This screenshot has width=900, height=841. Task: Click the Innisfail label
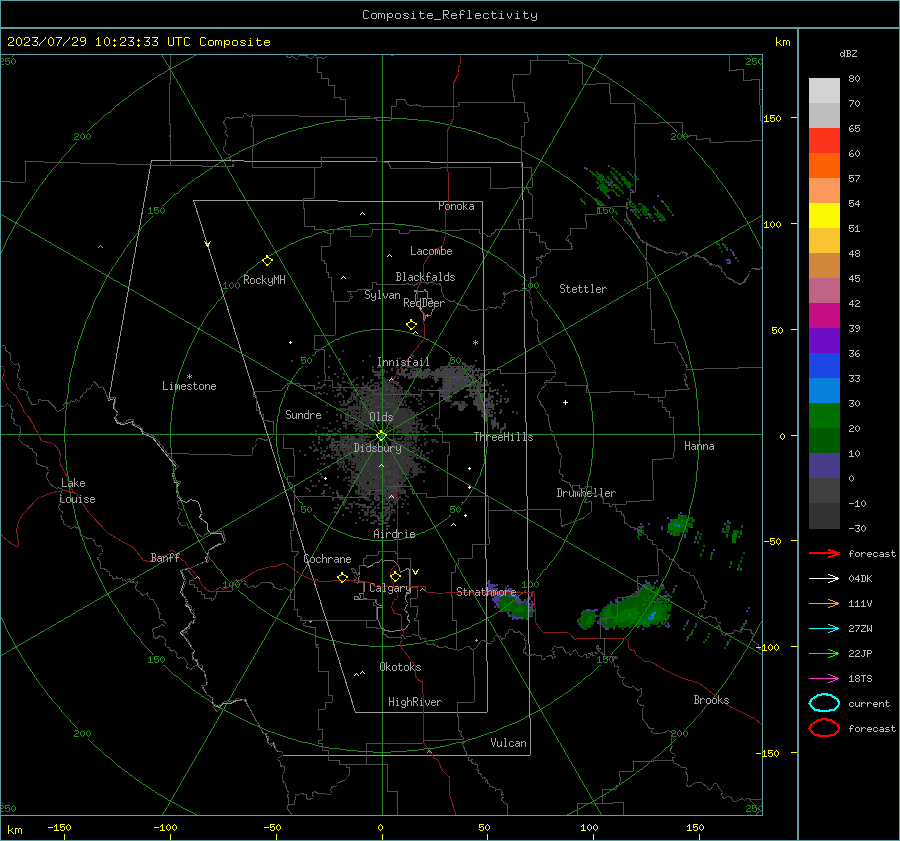pyautogui.click(x=403, y=362)
